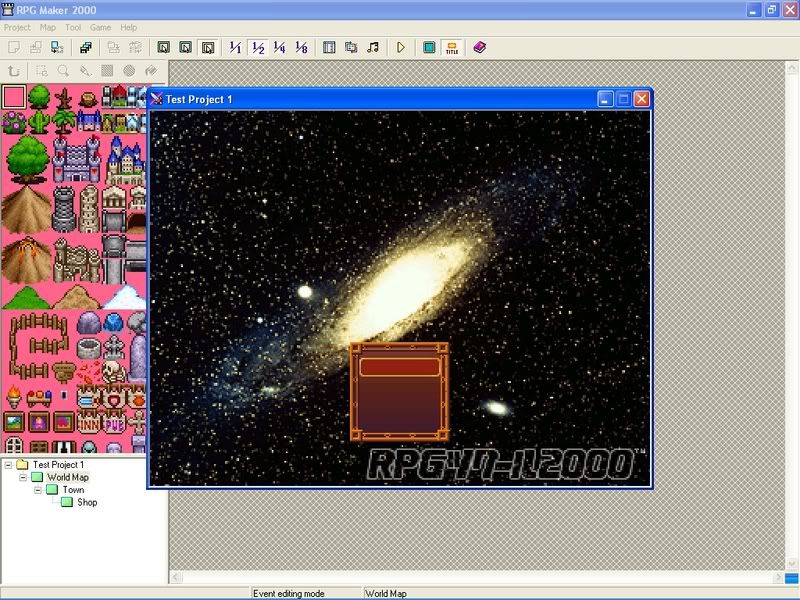Set map zoom scale to 1/1
This screenshot has width=800, height=600.
pos(235,47)
